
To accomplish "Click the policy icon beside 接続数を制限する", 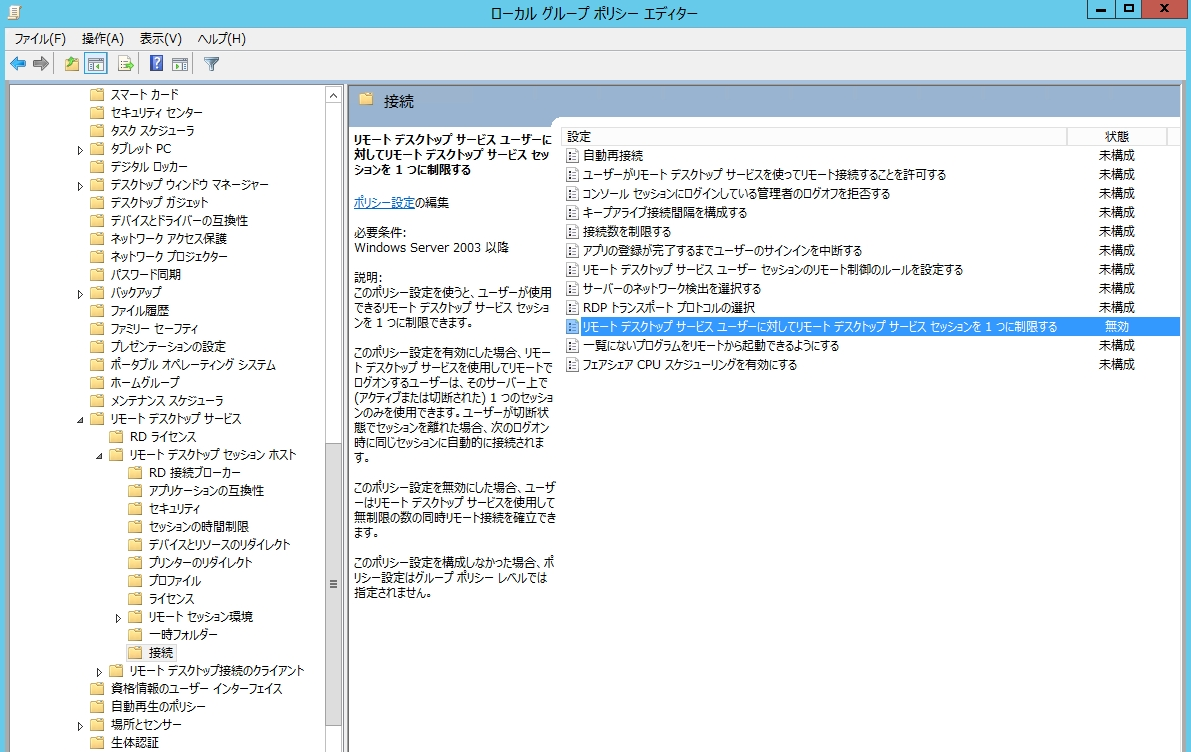I will [573, 232].
